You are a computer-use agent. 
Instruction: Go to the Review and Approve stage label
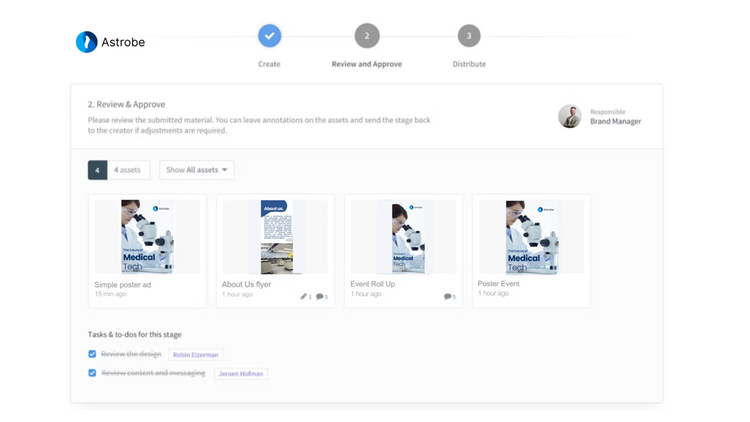[367, 64]
